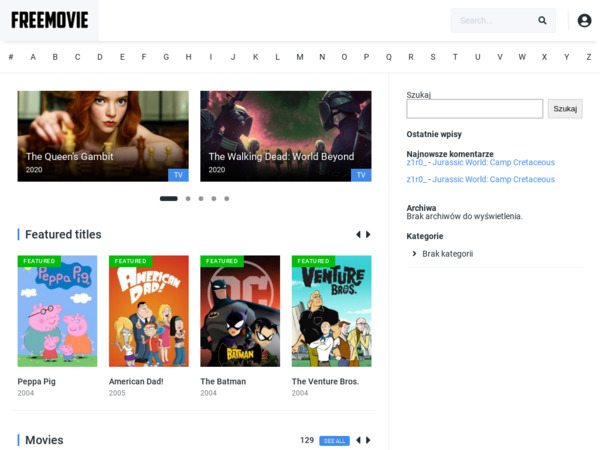This screenshot has width=600, height=450.
Task: Filter titles by letter Y
Action: (566, 57)
